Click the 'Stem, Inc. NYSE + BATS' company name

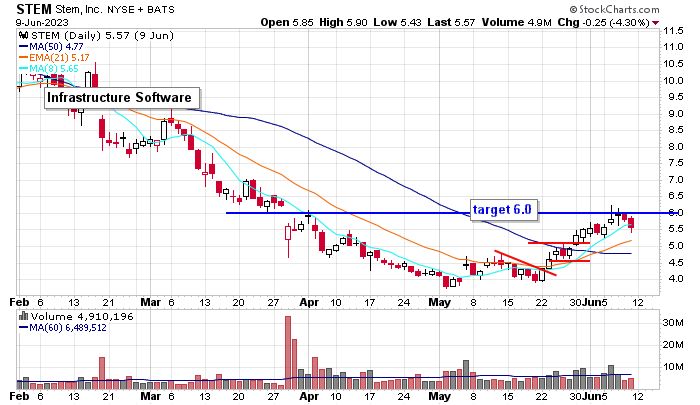click(115, 9)
